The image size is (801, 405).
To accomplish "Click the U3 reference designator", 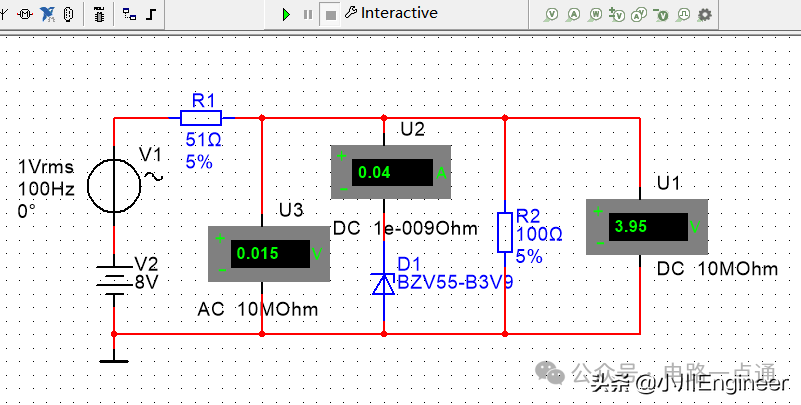I will click(291, 210).
